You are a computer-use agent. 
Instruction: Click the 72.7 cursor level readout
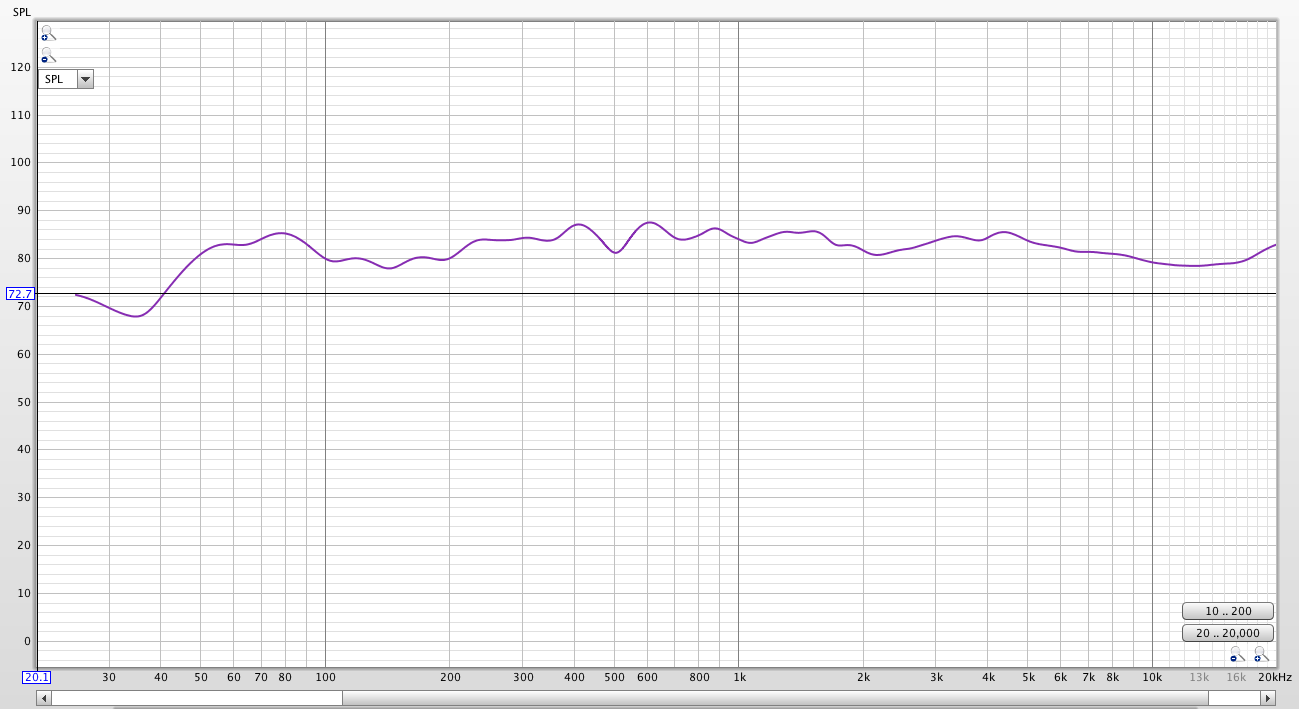(x=20, y=294)
